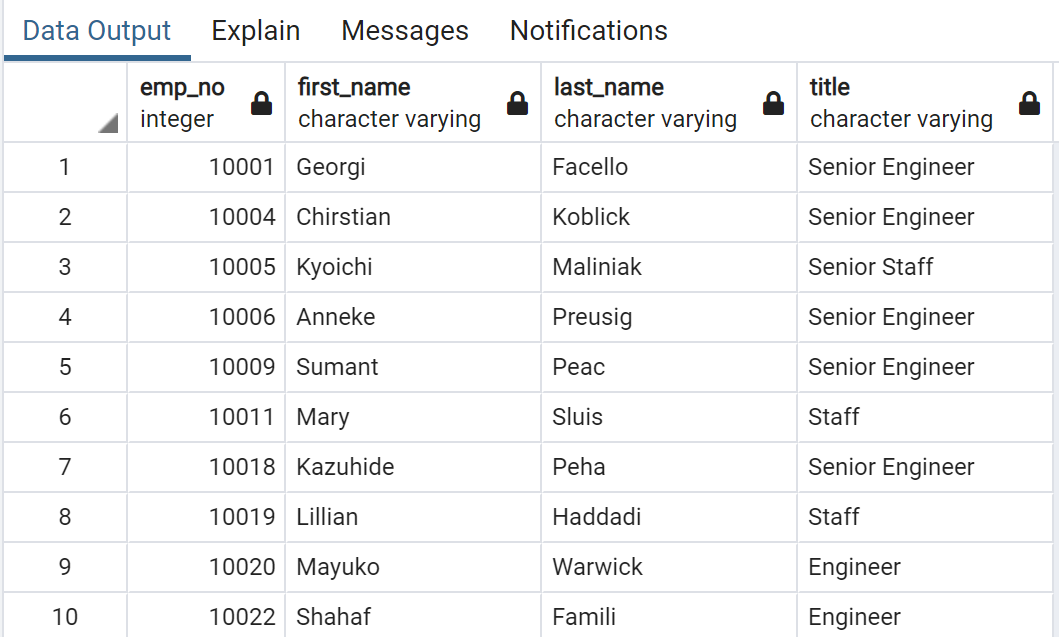Click the lock icon on the emp_no column
Viewport: 1059px width, 637px height.
pos(261,102)
